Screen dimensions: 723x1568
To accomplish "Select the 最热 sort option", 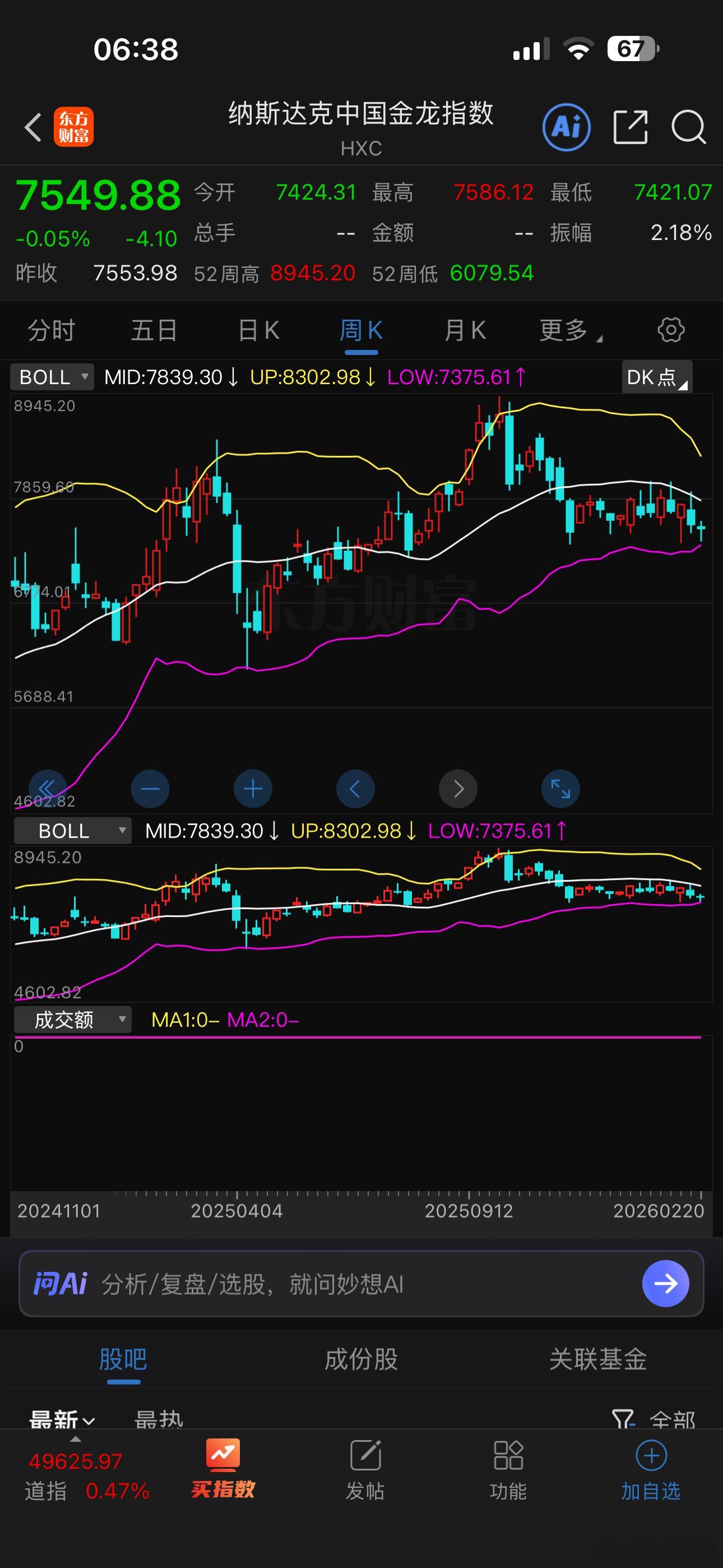I will coord(158,1420).
